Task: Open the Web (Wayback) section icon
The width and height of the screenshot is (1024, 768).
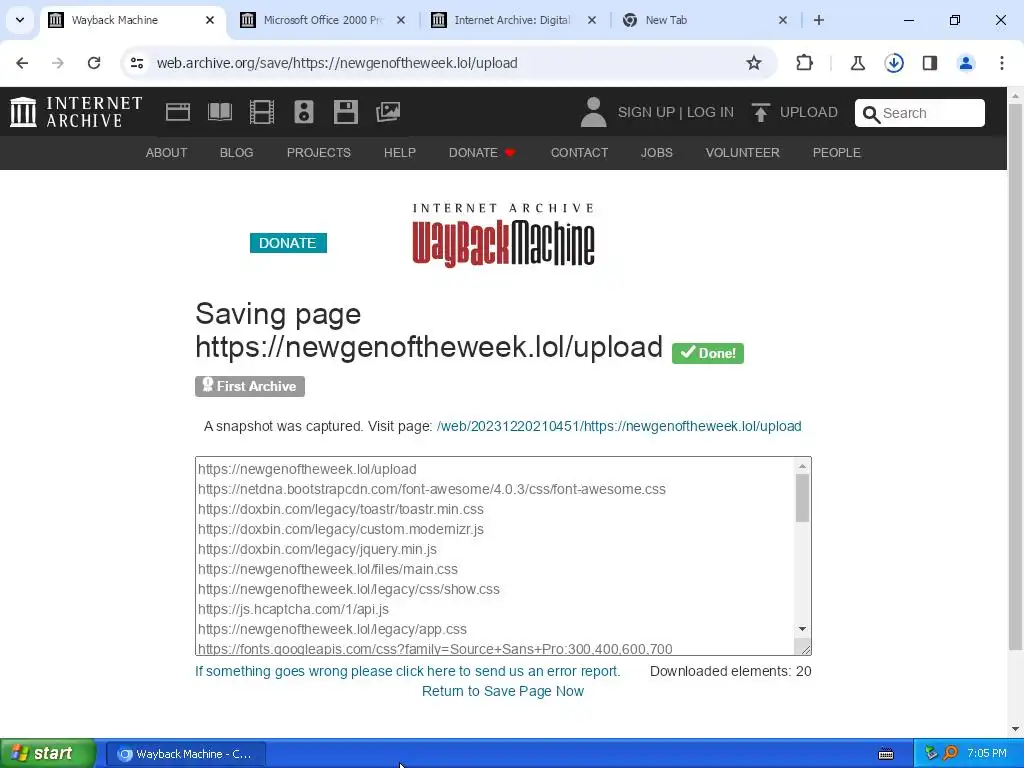Action: pos(178,112)
